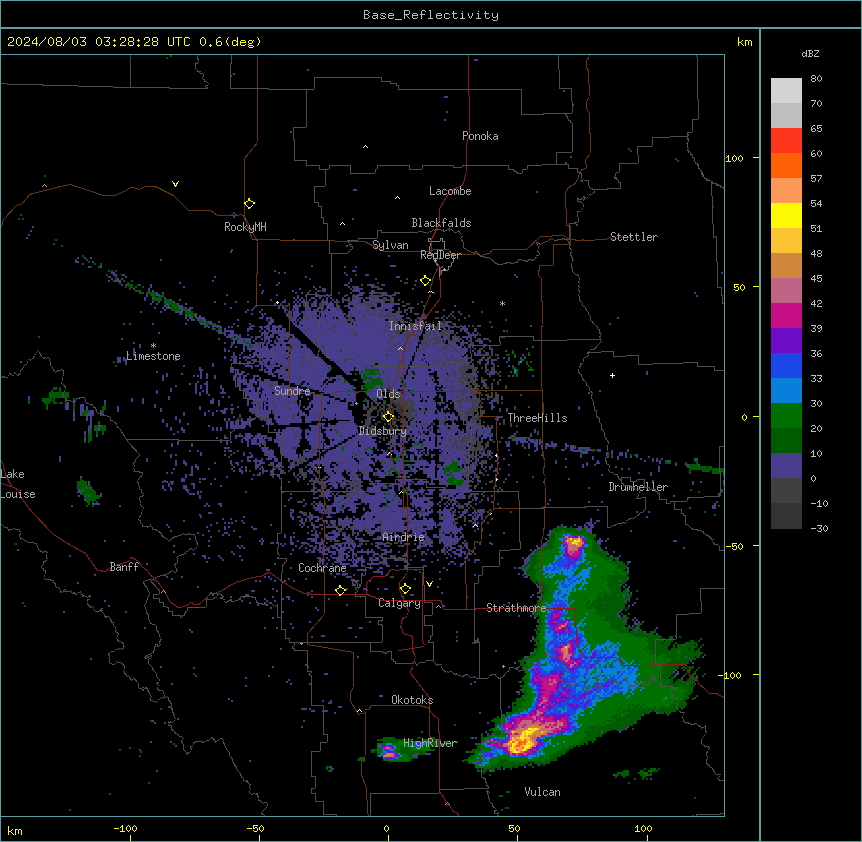Image resolution: width=862 pixels, height=842 pixels.
Task: Click the yellow station marker south of RedDeer
Action: pyautogui.click(x=425, y=281)
